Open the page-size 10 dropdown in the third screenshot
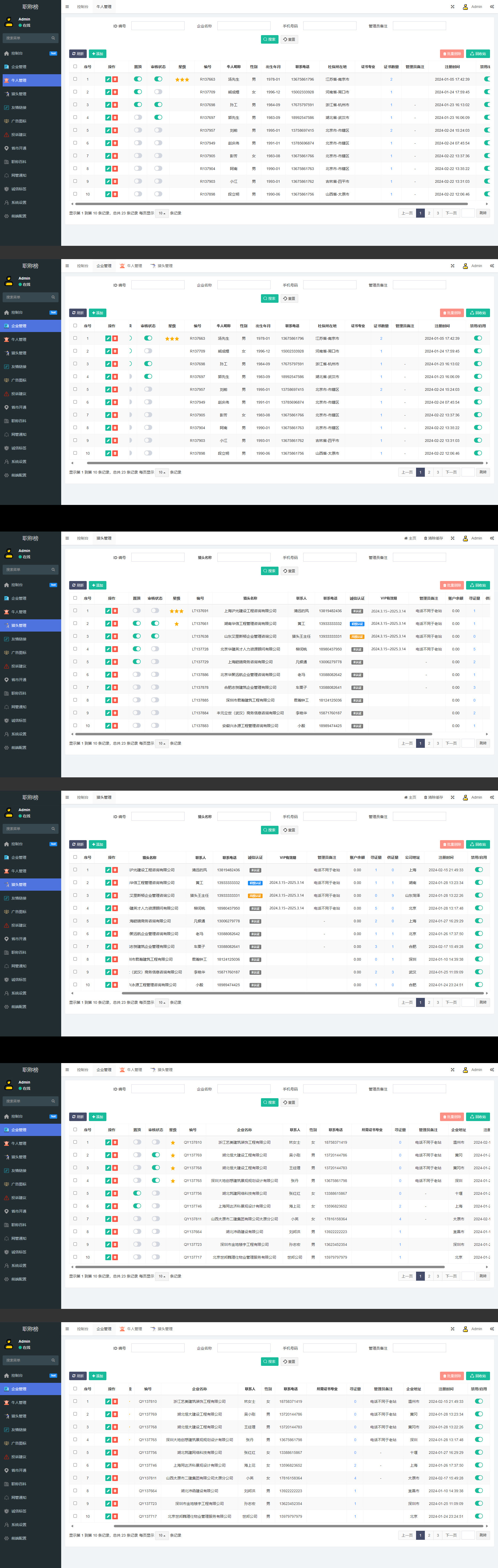Viewport: 498px width, 1568px height. click(x=162, y=743)
